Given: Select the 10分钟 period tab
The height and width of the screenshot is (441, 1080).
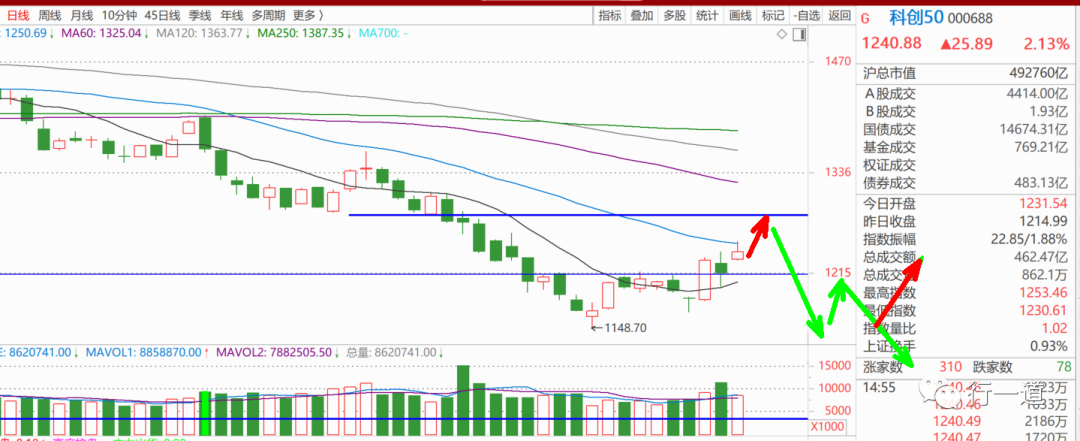Looking at the screenshot, I should click(x=119, y=15).
